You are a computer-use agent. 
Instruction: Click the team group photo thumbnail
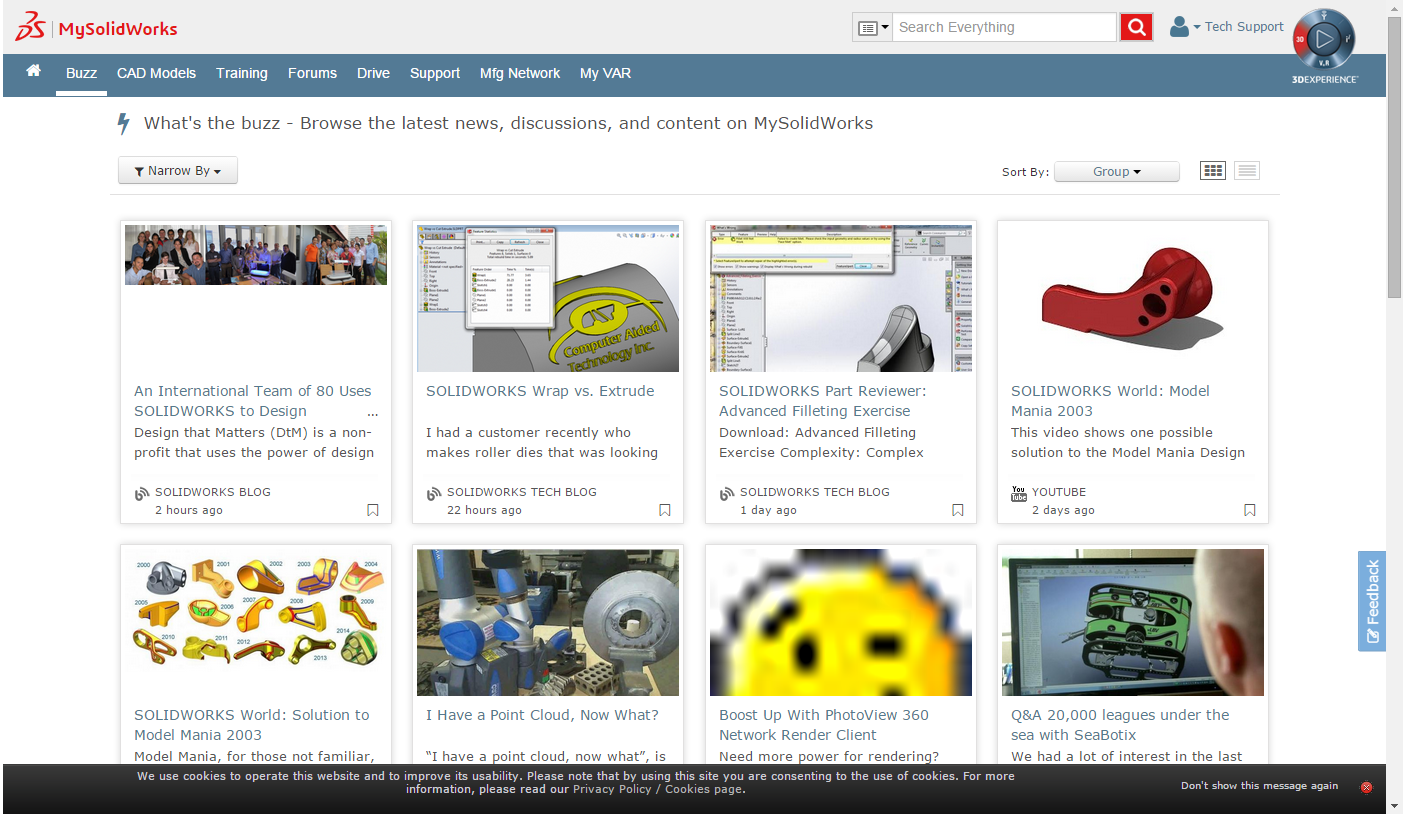pyautogui.click(x=256, y=255)
